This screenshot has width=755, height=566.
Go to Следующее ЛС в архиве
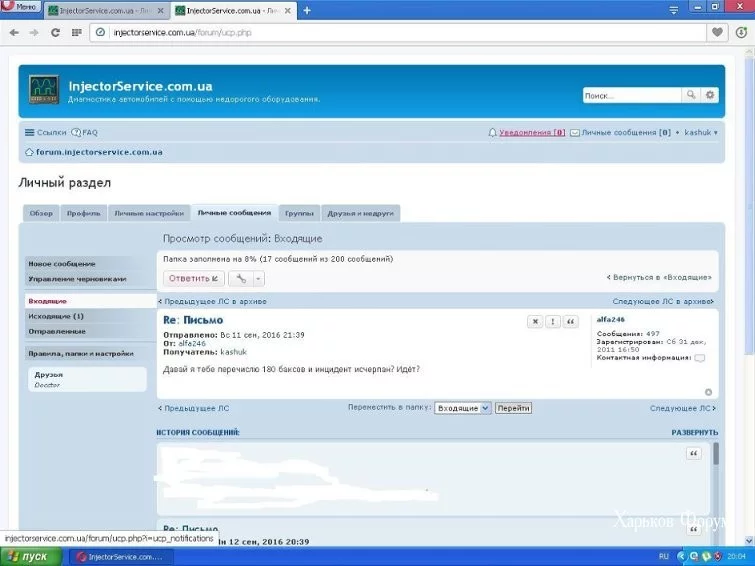click(x=664, y=302)
